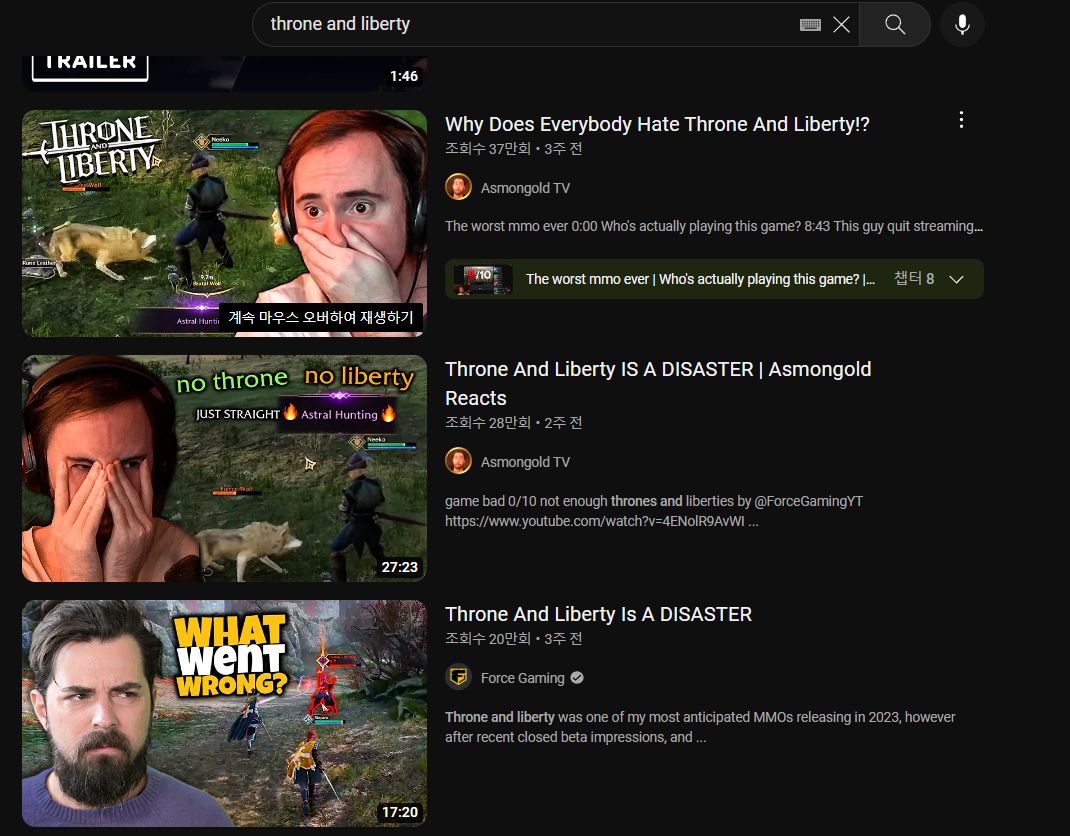Click the 'throne and liberty' search input field
This screenshot has width=1070, height=836.
[x=520, y=24]
